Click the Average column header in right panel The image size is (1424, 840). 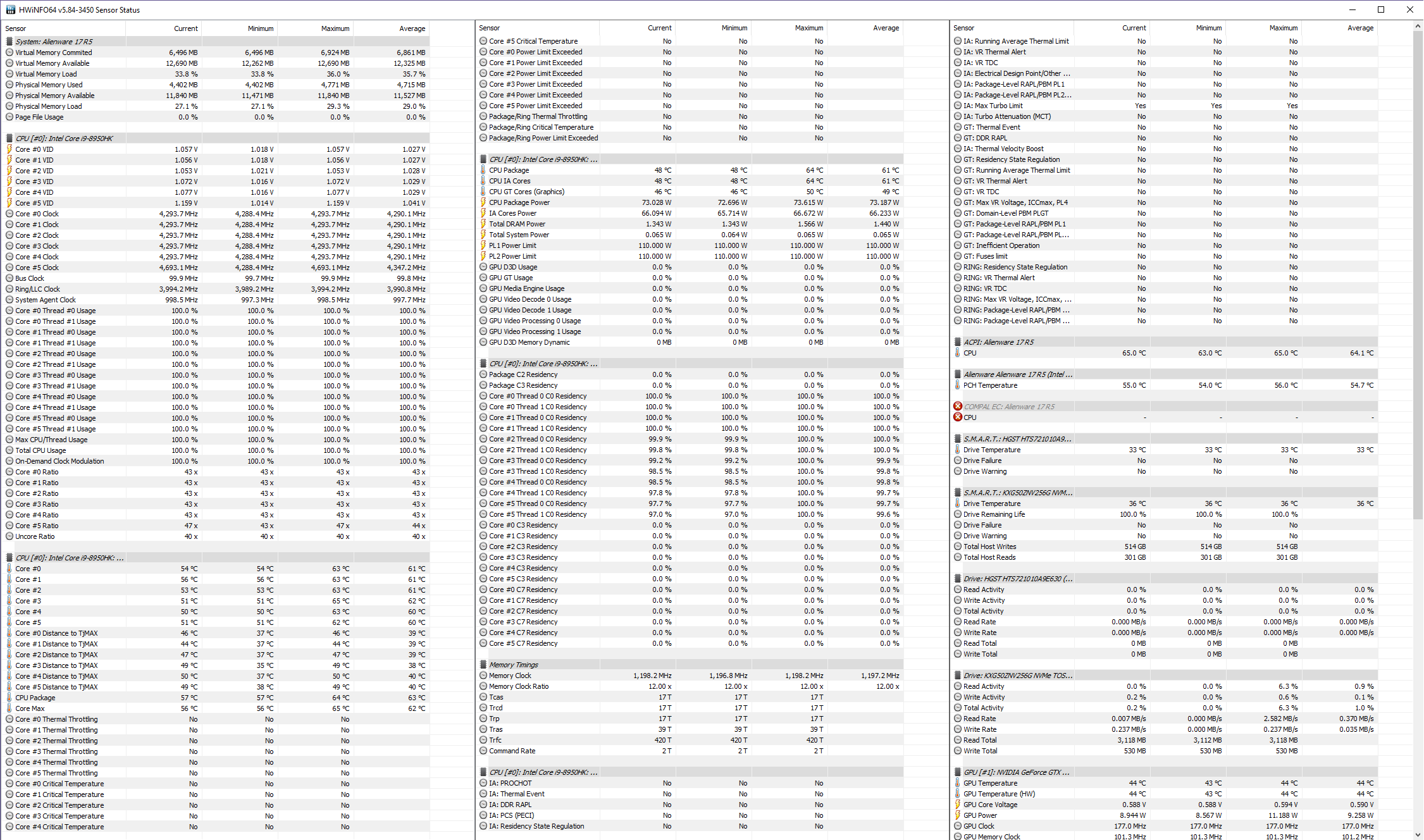[1339, 28]
